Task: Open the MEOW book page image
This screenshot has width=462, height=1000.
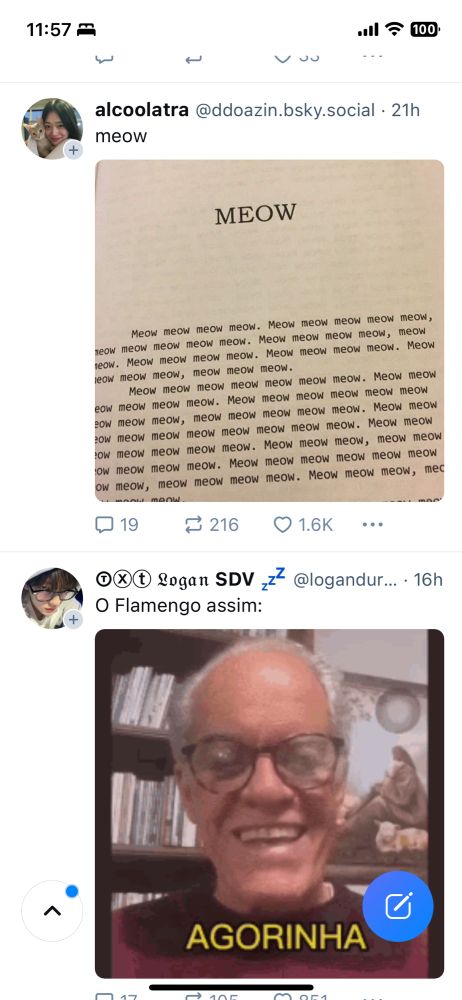Action: [269, 330]
